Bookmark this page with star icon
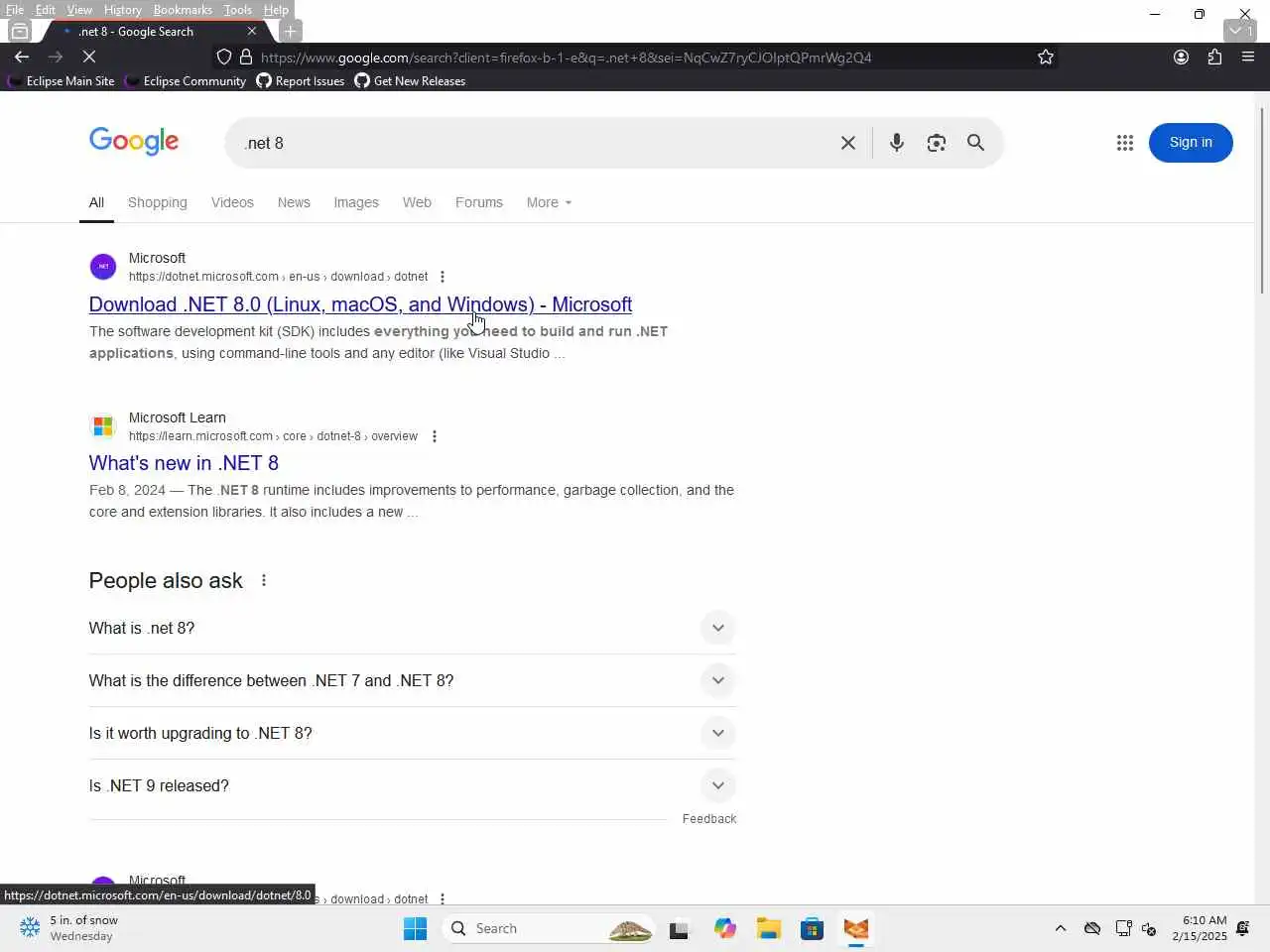 pos(1046,57)
